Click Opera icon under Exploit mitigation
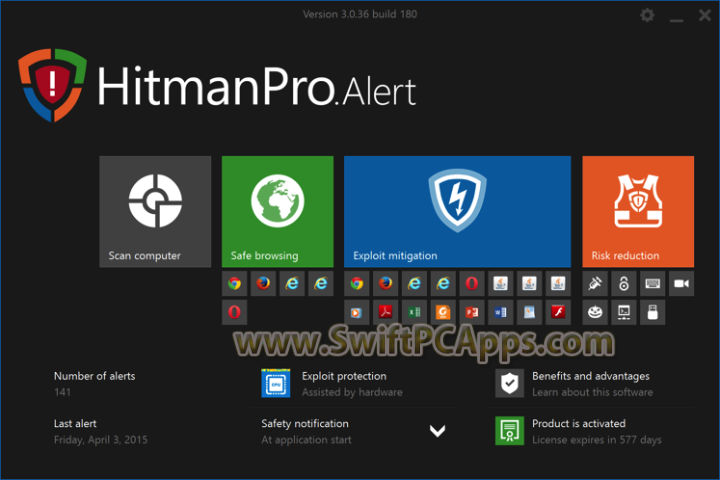The height and width of the screenshot is (480, 720). click(x=472, y=283)
